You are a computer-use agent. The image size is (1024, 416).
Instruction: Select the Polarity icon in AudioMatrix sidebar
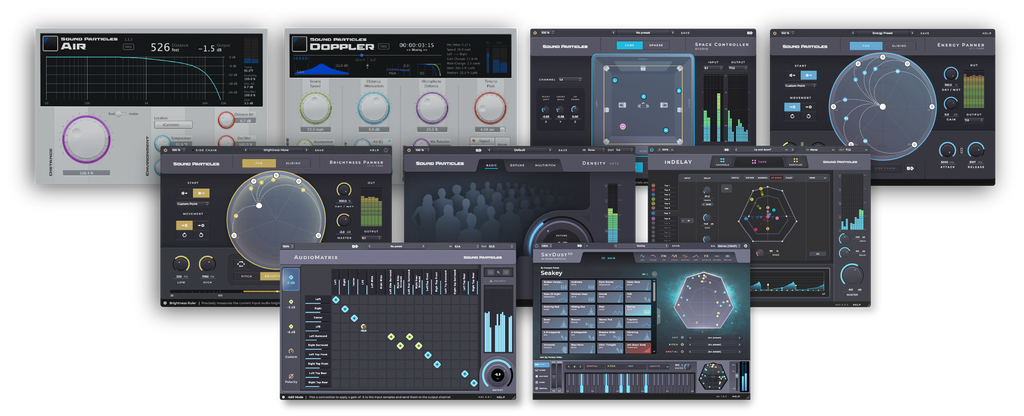(290, 376)
